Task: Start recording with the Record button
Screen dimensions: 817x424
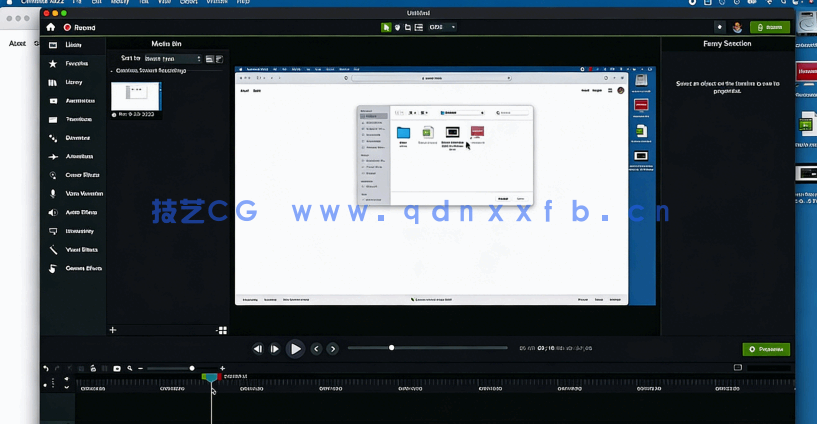Action: (x=82, y=28)
